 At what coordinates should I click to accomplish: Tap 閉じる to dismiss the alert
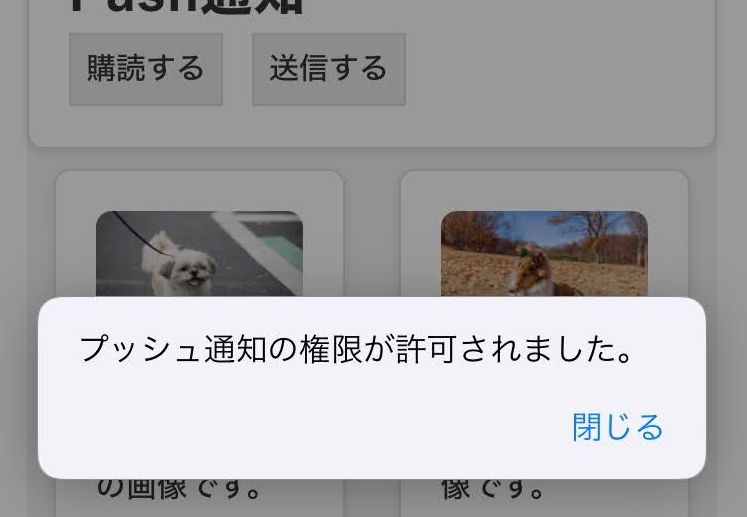point(617,427)
